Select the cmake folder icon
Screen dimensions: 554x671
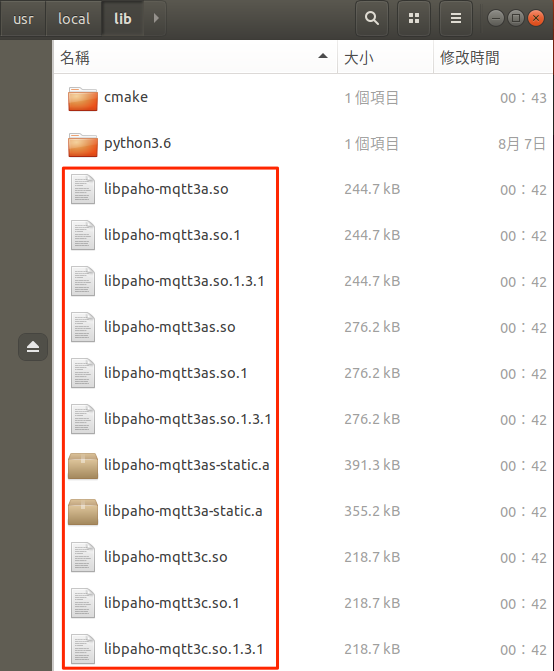click(83, 98)
